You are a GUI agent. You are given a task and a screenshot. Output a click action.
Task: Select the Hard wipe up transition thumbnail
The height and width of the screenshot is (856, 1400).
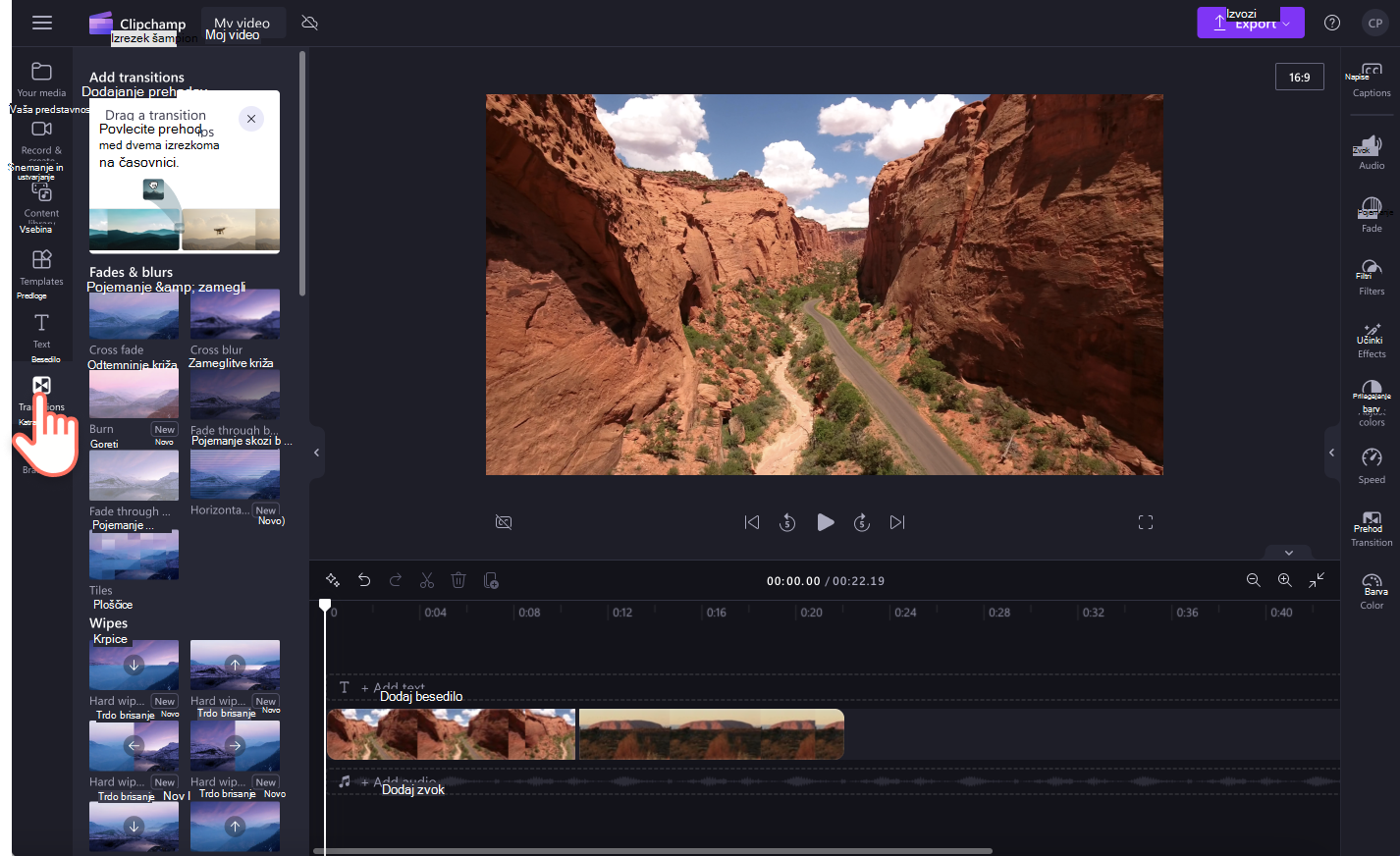235,666
